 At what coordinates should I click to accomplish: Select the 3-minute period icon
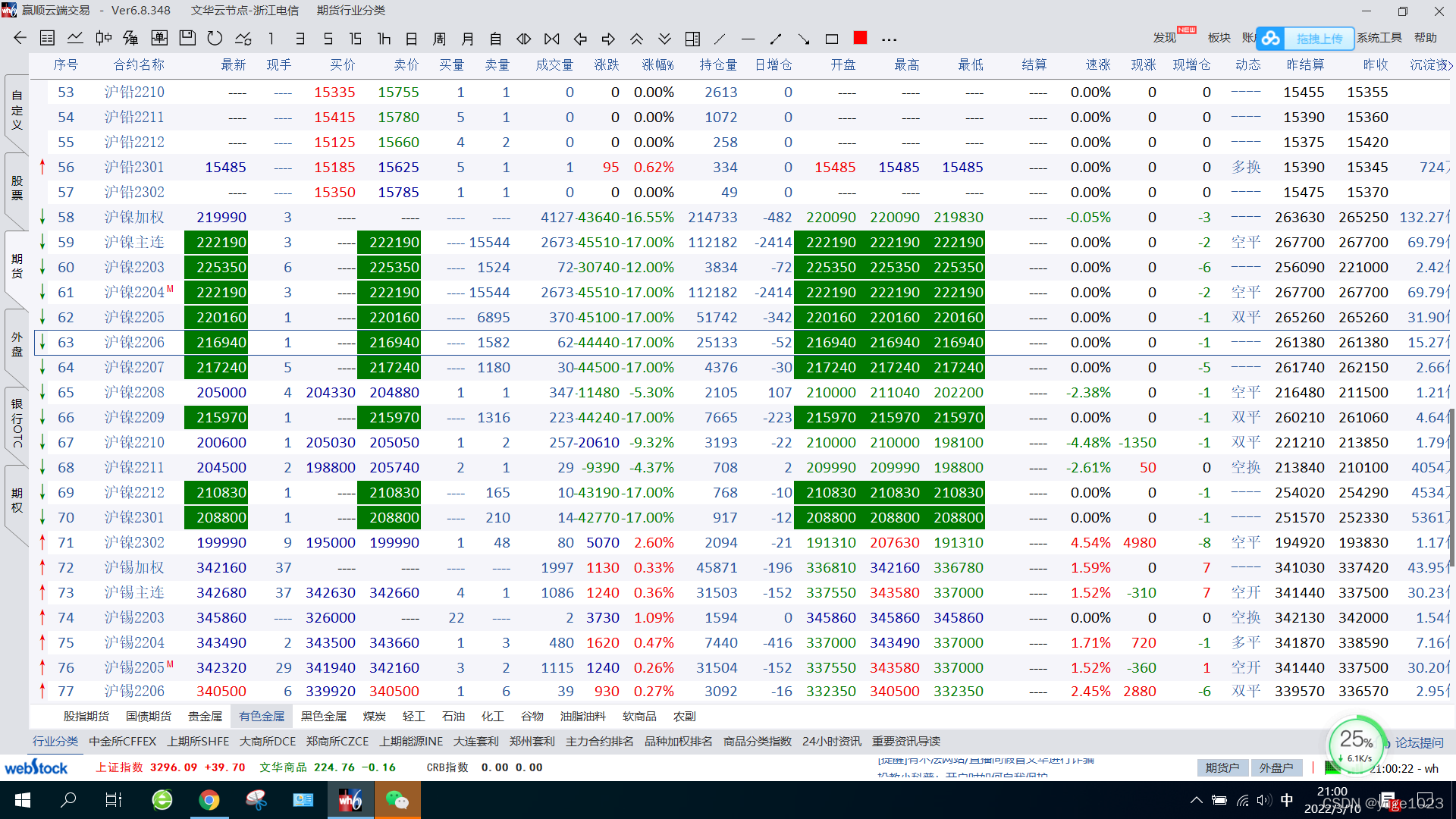point(300,38)
